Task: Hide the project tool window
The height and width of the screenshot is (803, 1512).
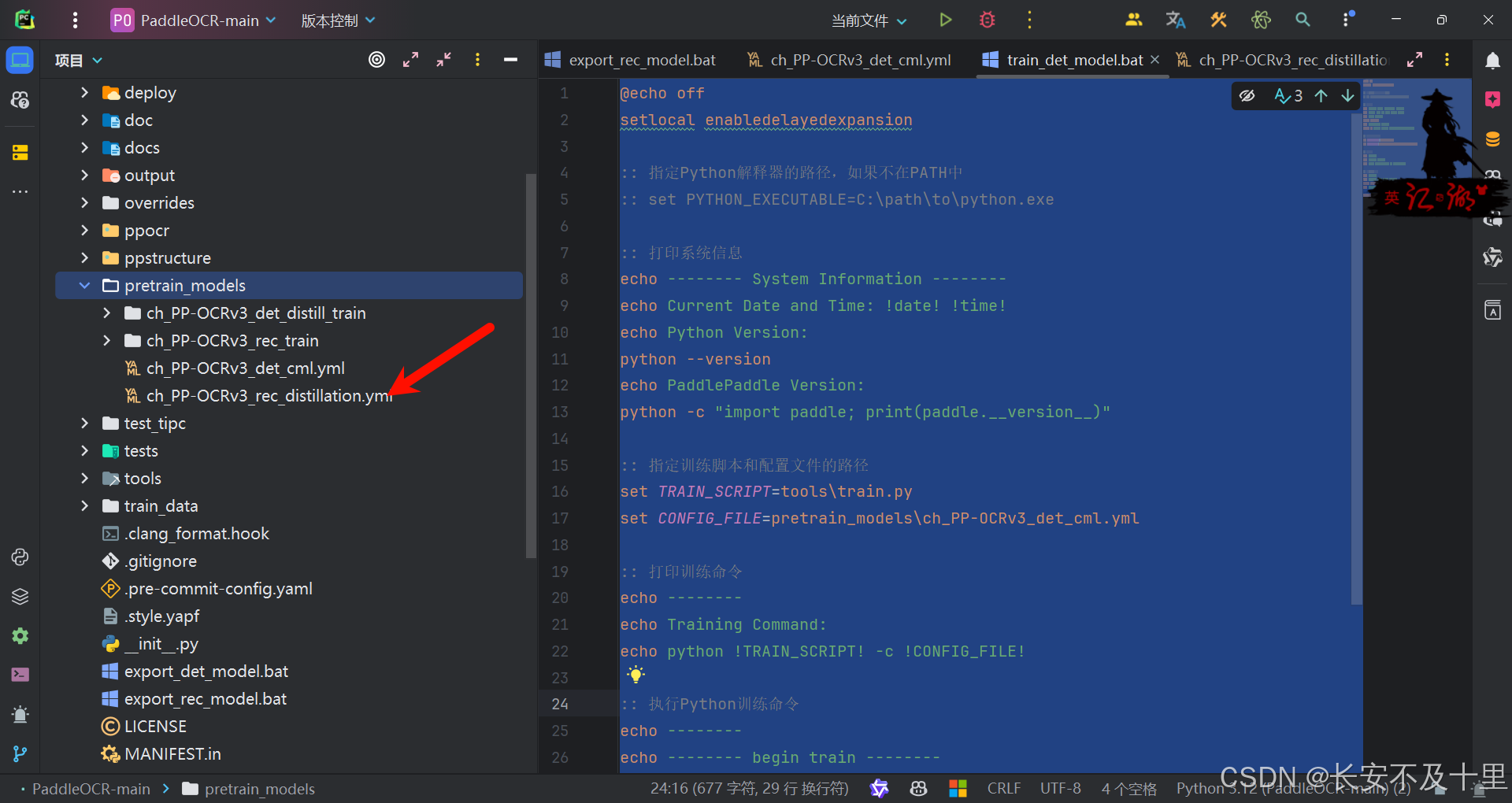Action: coord(510,60)
